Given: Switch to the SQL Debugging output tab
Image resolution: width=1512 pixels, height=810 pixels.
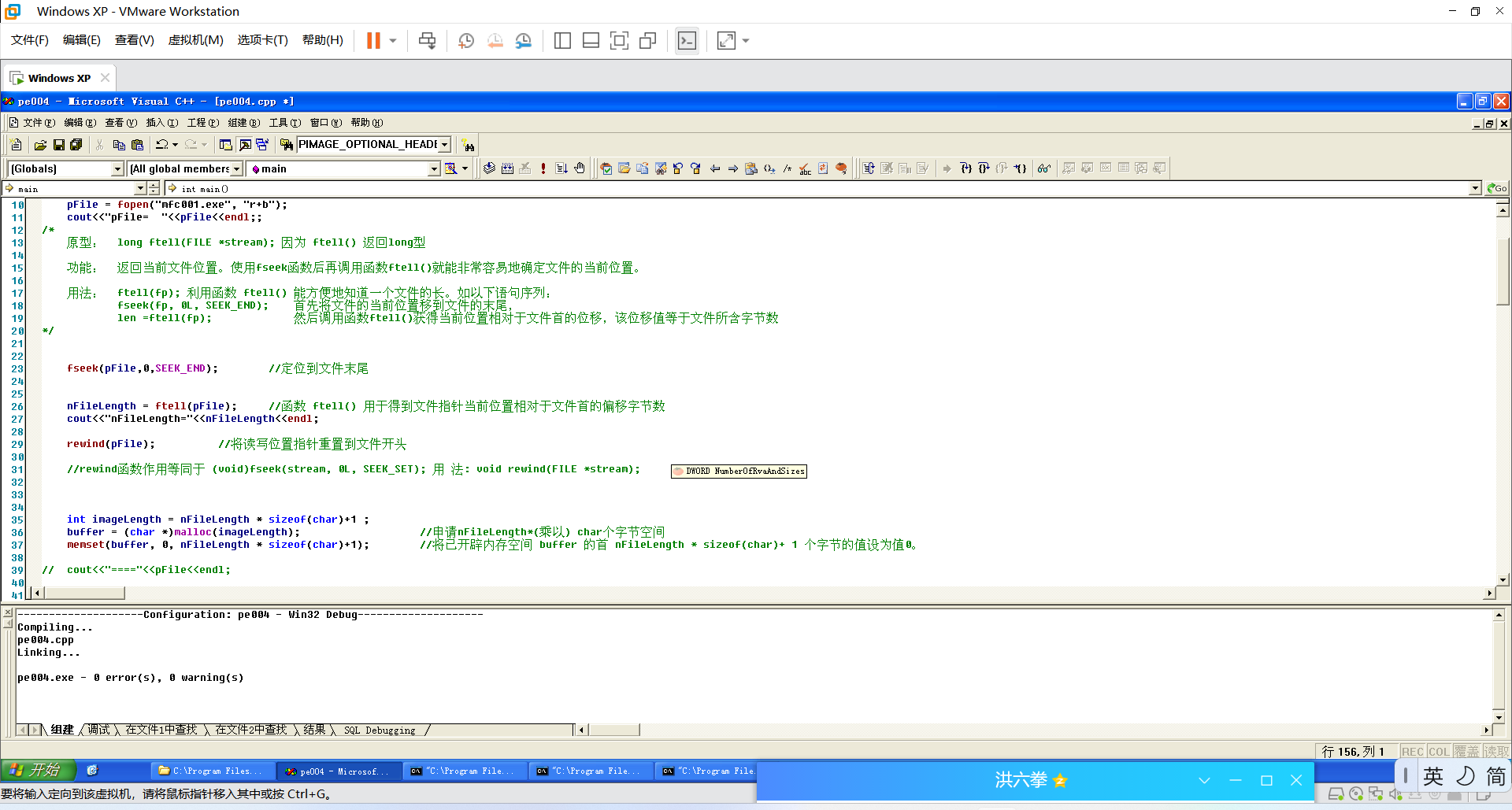Looking at the screenshot, I should click(x=380, y=730).
